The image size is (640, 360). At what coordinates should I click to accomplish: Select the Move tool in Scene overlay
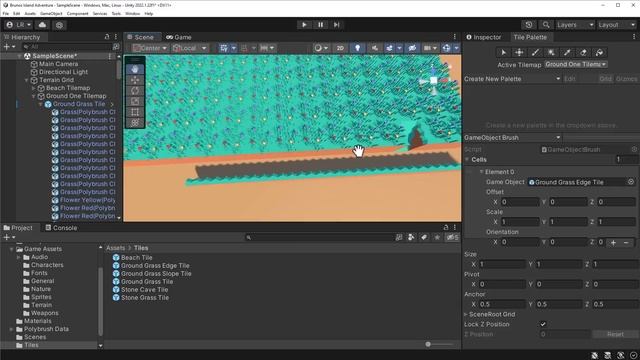pyautogui.click(x=135, y=80)
